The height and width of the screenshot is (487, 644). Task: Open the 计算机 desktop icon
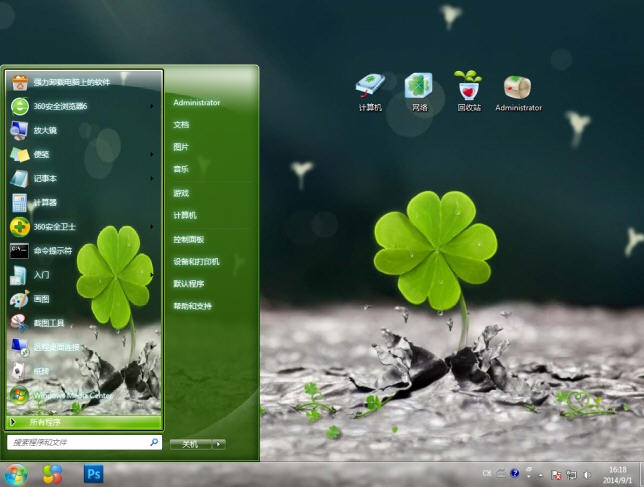(x=370, y=90)
